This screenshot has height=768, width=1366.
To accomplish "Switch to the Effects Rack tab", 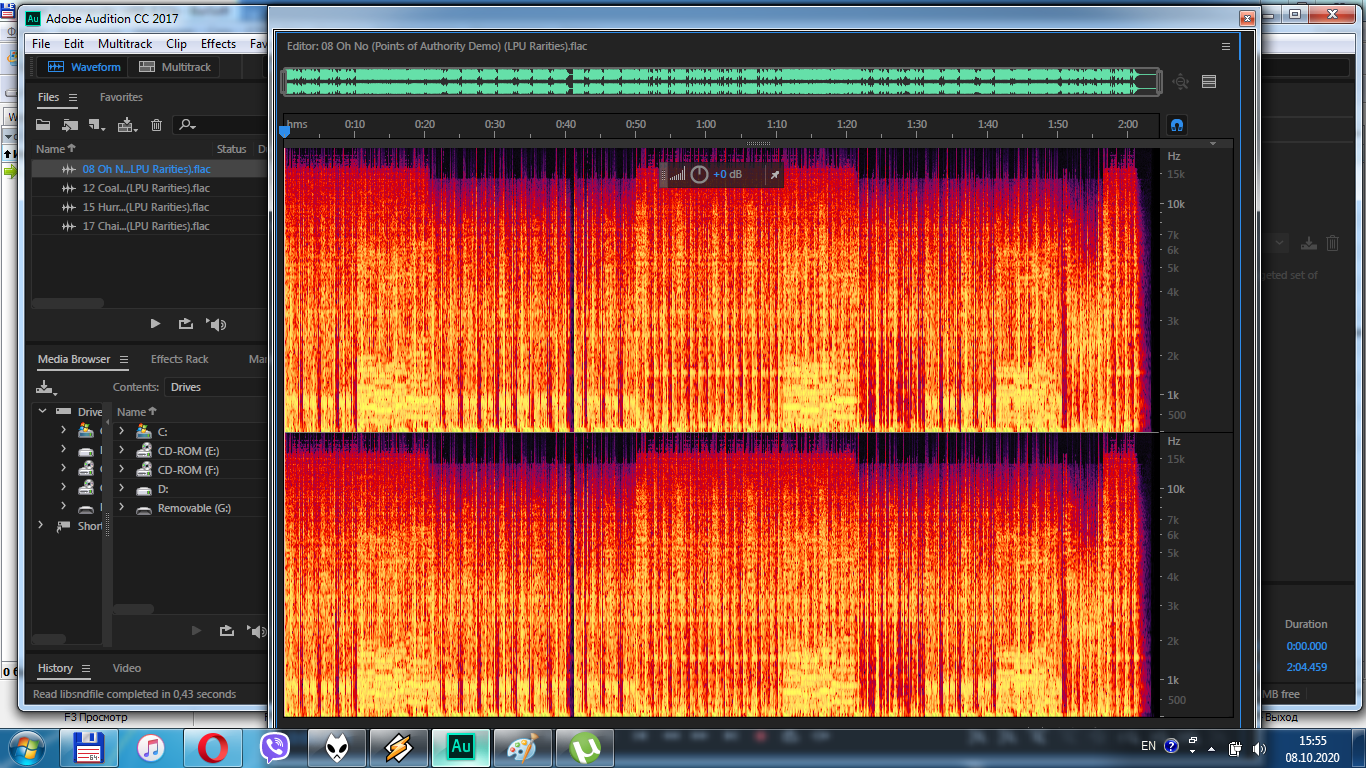I will pos(179,359).
